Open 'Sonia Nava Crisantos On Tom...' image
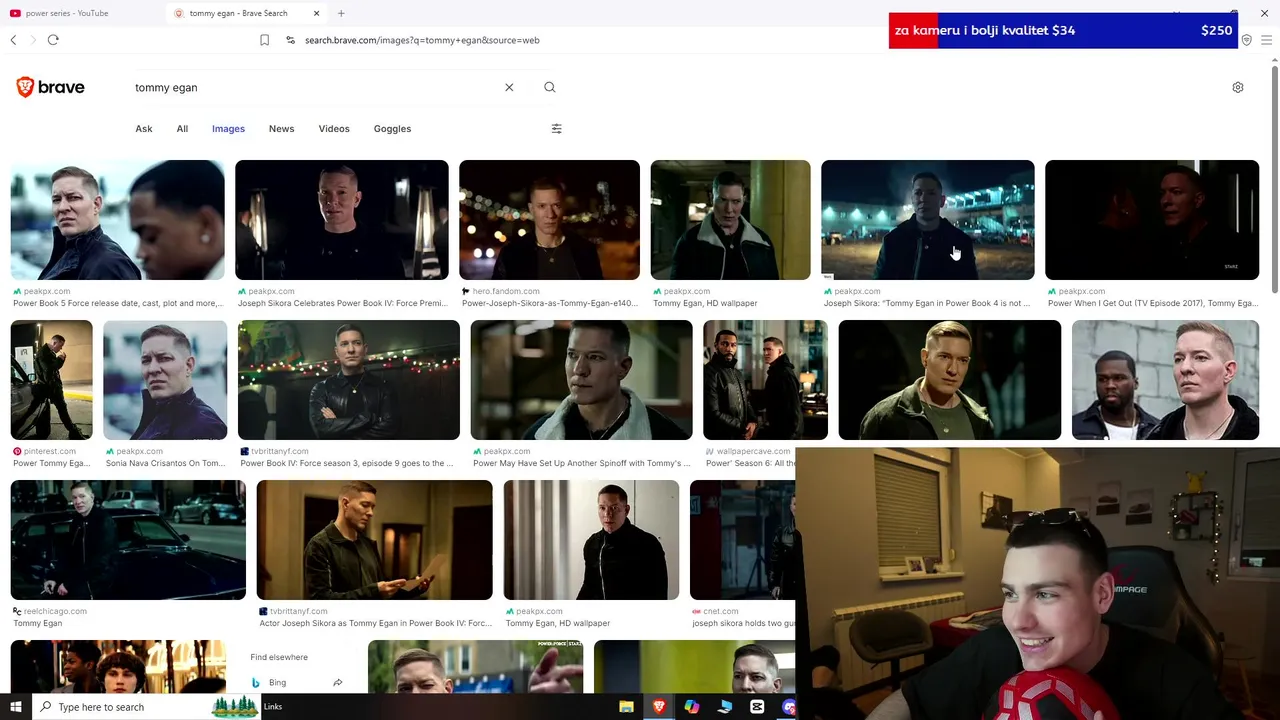 [x=165, y=380]
